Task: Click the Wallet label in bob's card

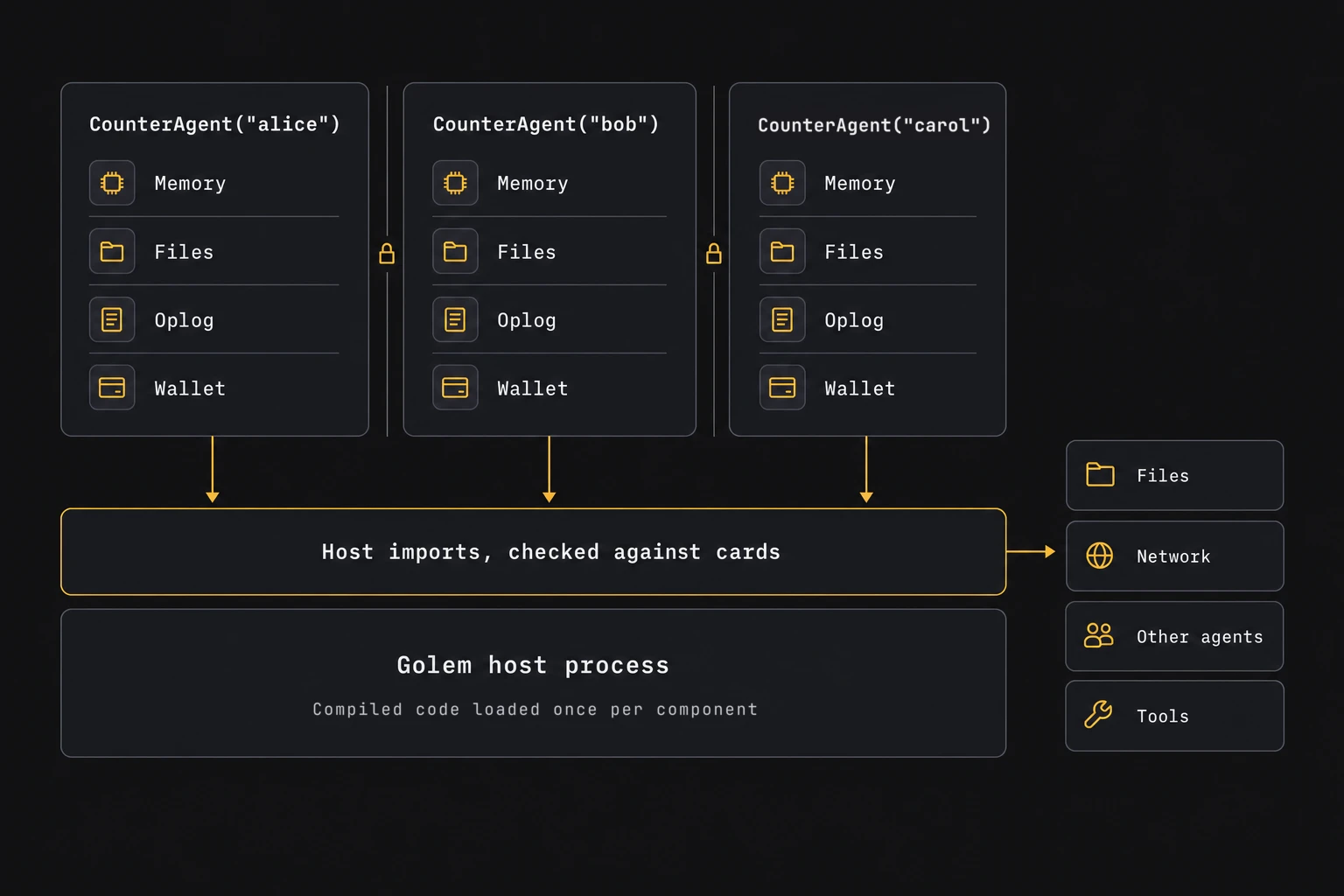Action: point(533,388)
